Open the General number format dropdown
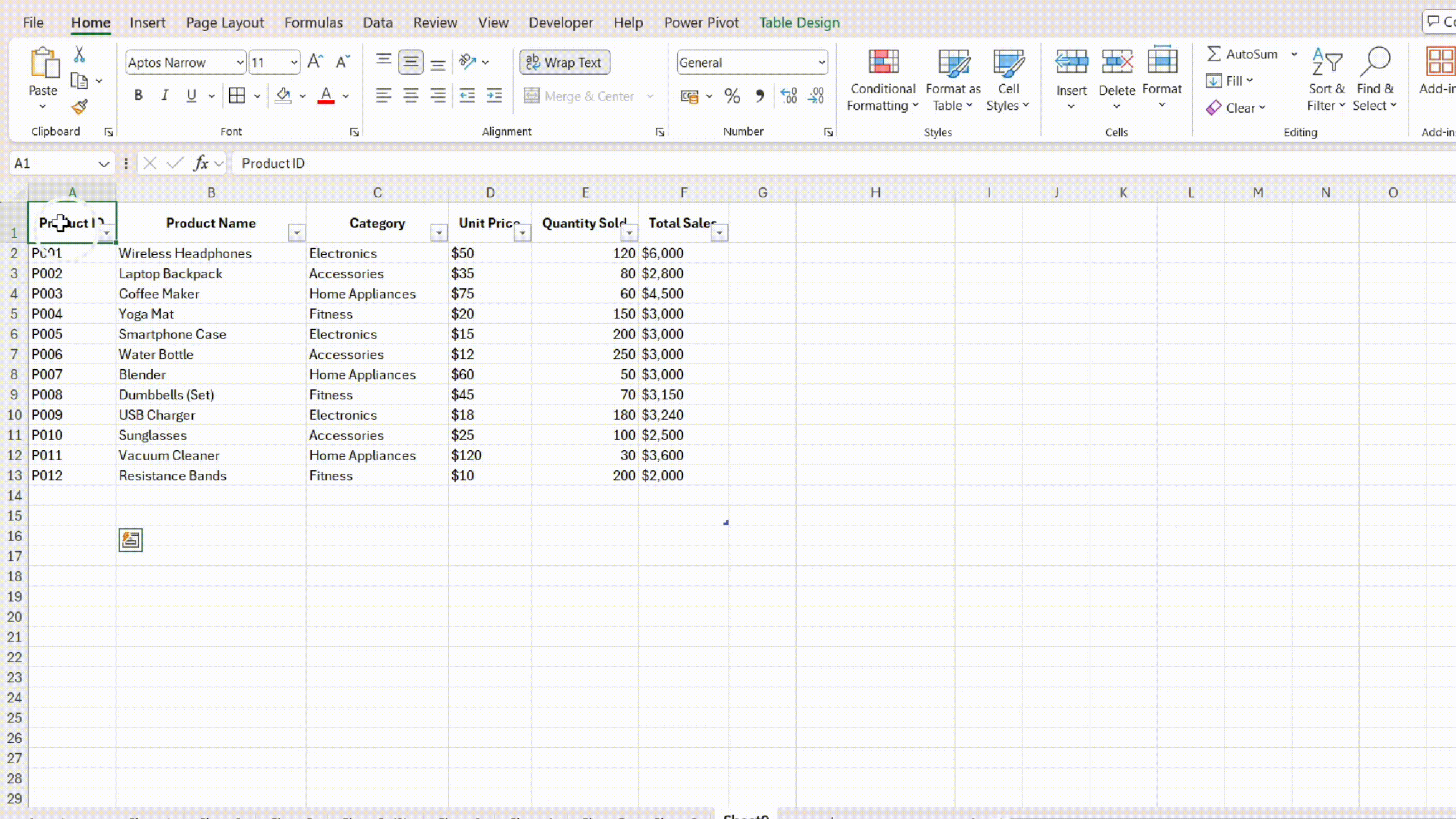 (x=821, y=63)
